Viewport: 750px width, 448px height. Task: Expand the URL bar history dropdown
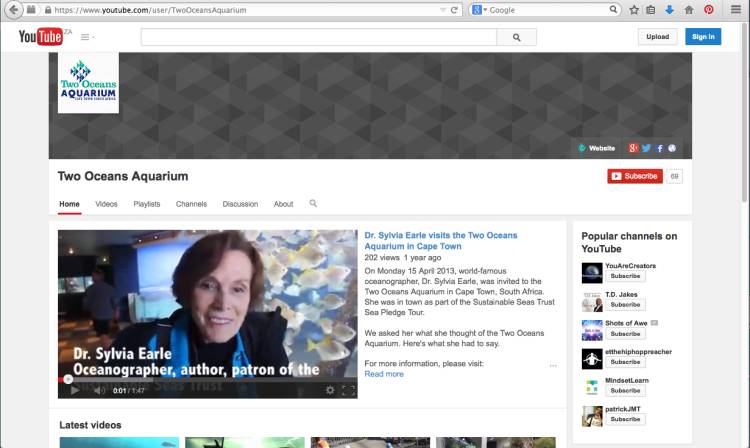coord(442,10)
